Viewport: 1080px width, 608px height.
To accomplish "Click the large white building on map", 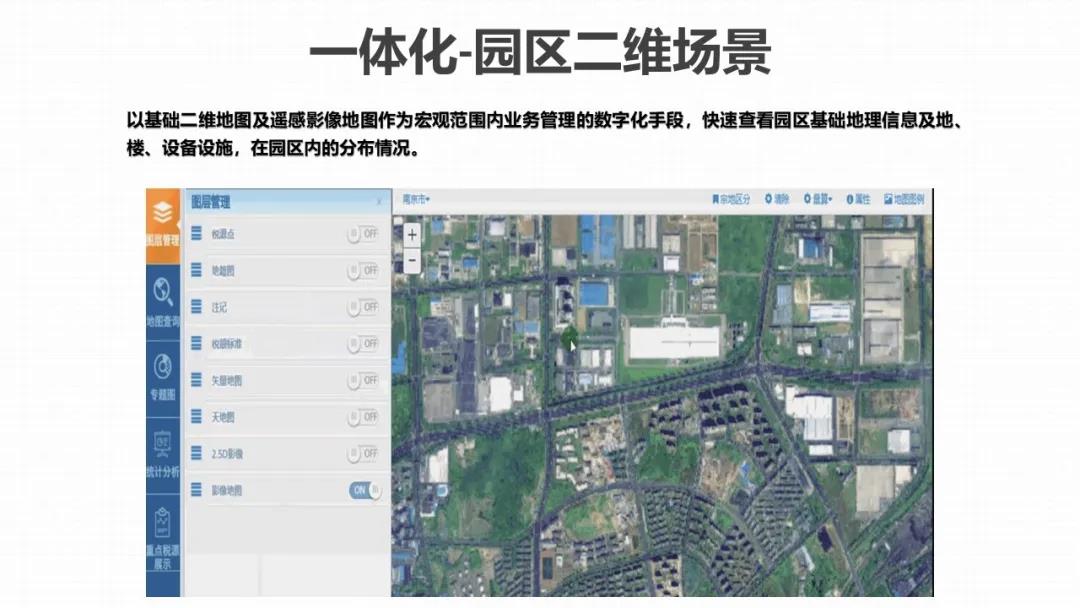I will click(x=675, y=342).
